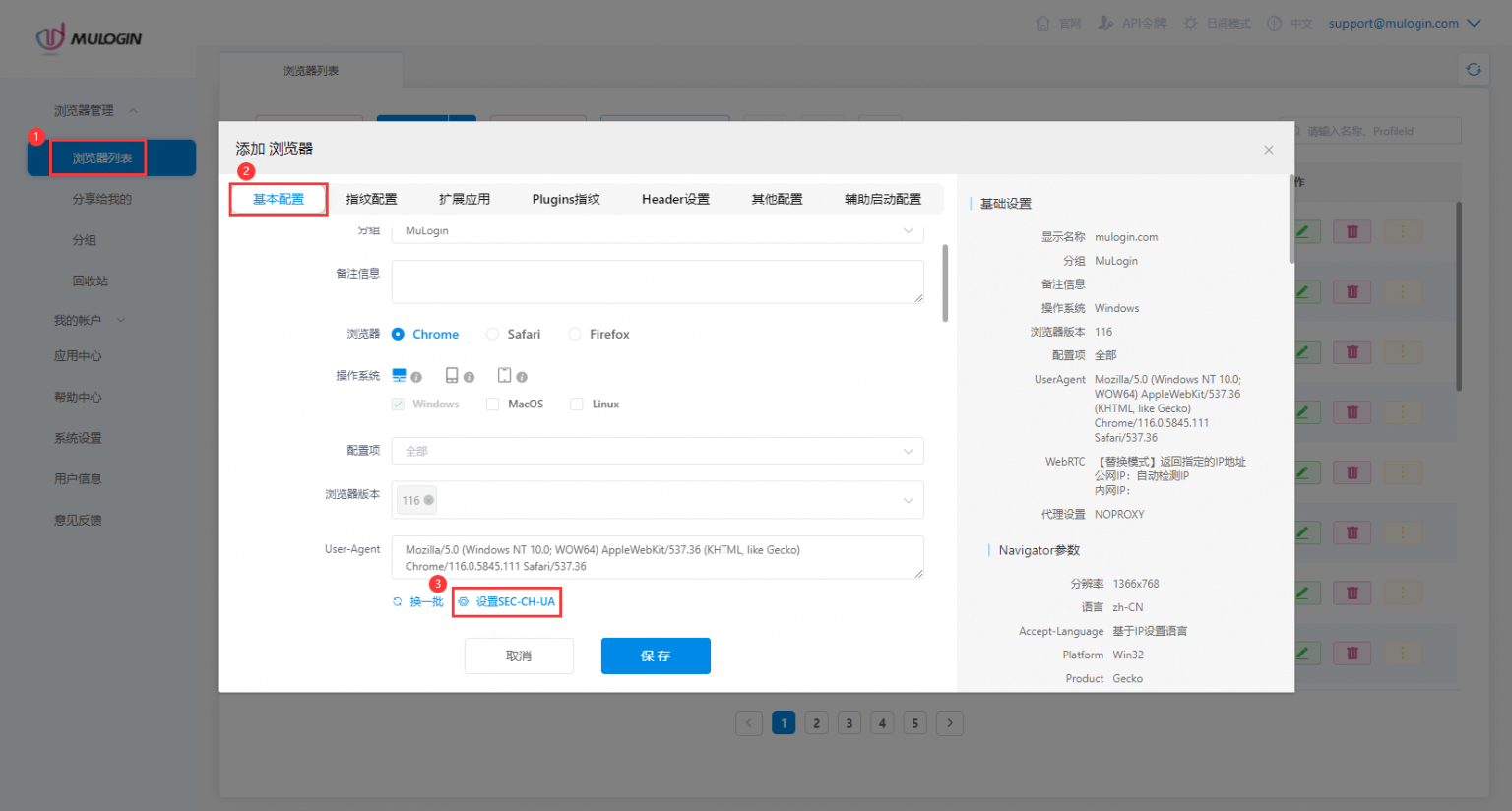1512x811 pixels.
Task: Open the support@mulogin.com account menu
Action: click(x=1404, y=23)
